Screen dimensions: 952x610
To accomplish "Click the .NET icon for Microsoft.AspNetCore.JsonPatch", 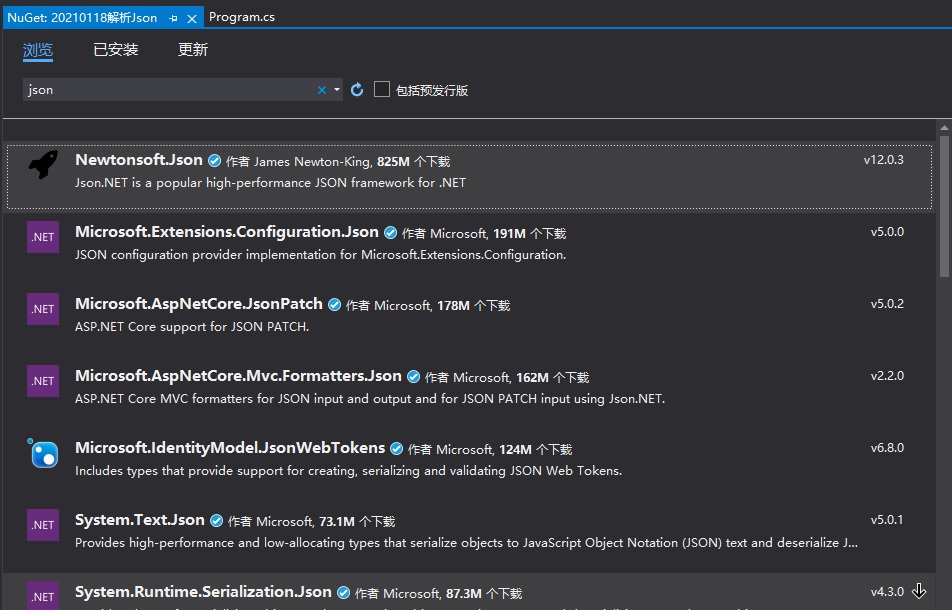I will pos(43,309).
